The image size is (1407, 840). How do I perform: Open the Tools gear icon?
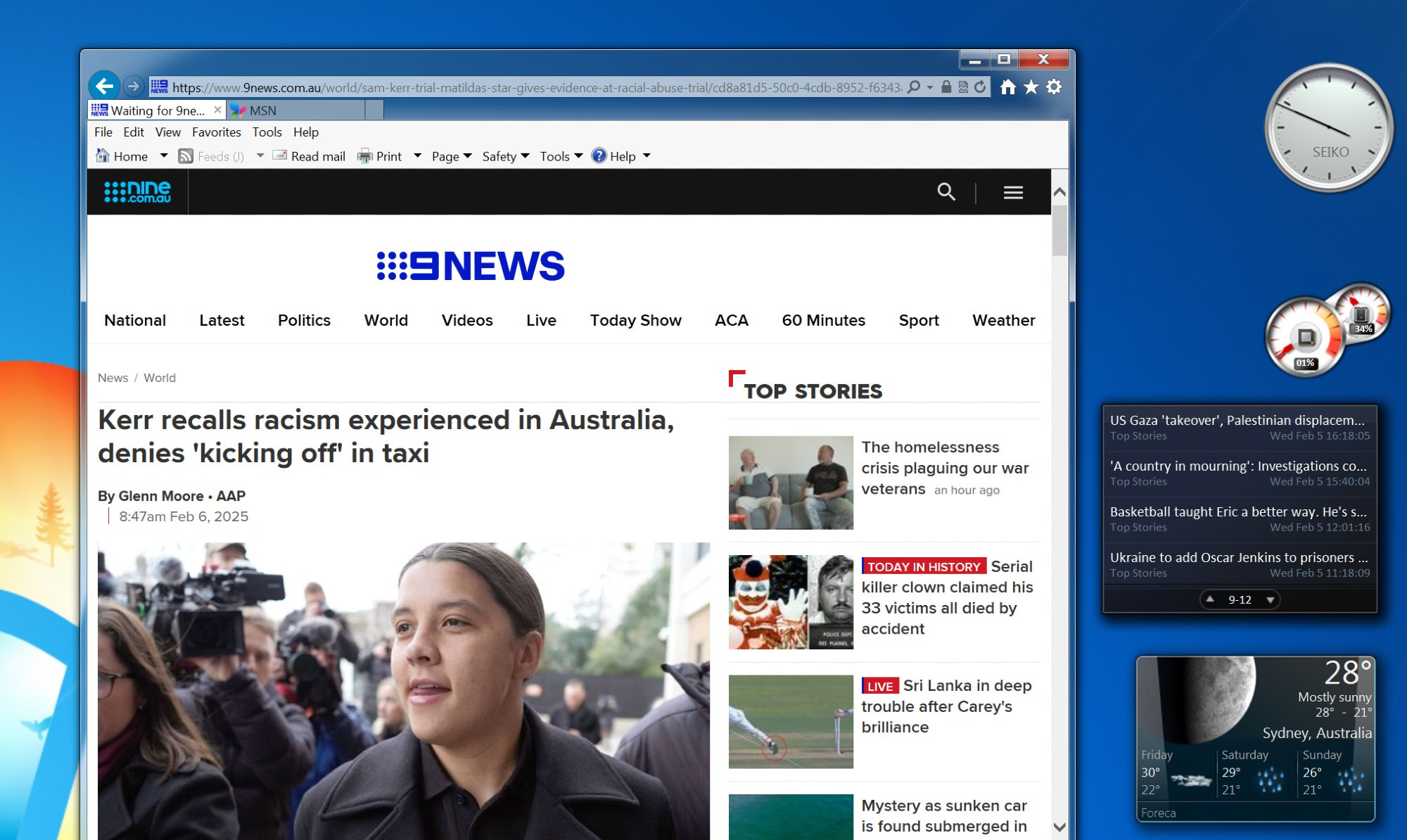point(1054,87)
